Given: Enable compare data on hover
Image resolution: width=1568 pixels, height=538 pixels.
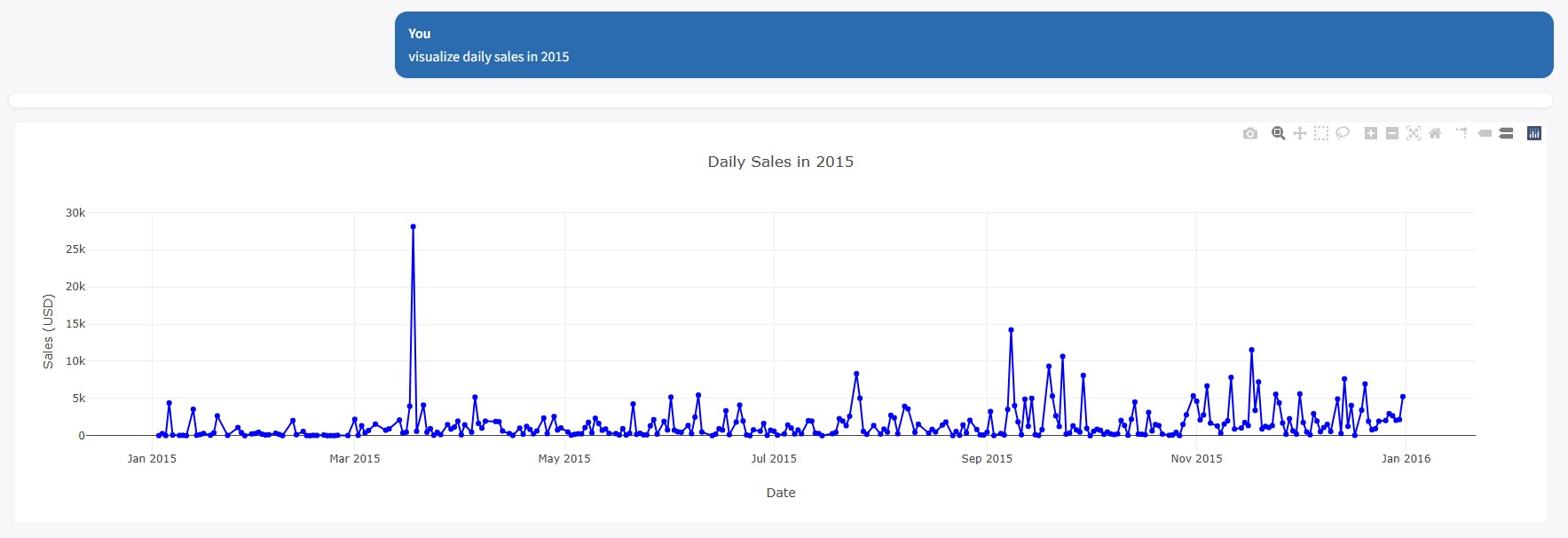Looking at the screenshot, I should (x=1506, y=133).
